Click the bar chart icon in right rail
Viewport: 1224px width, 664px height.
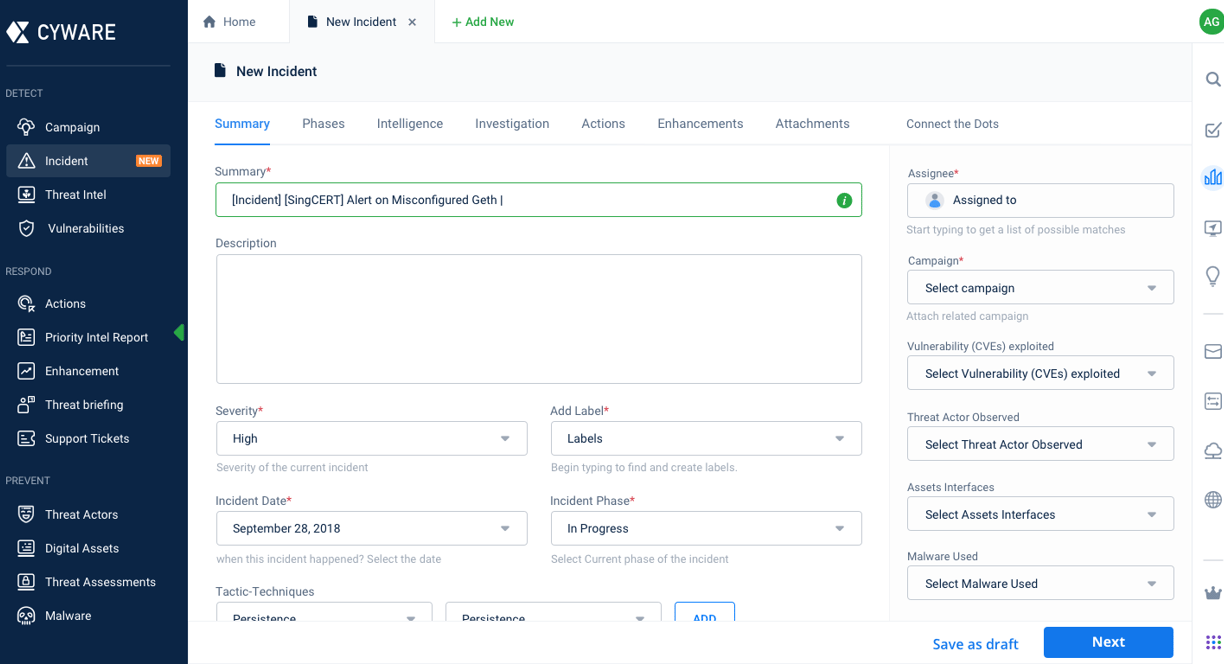pyautogui.click(x=1213, y=177)
